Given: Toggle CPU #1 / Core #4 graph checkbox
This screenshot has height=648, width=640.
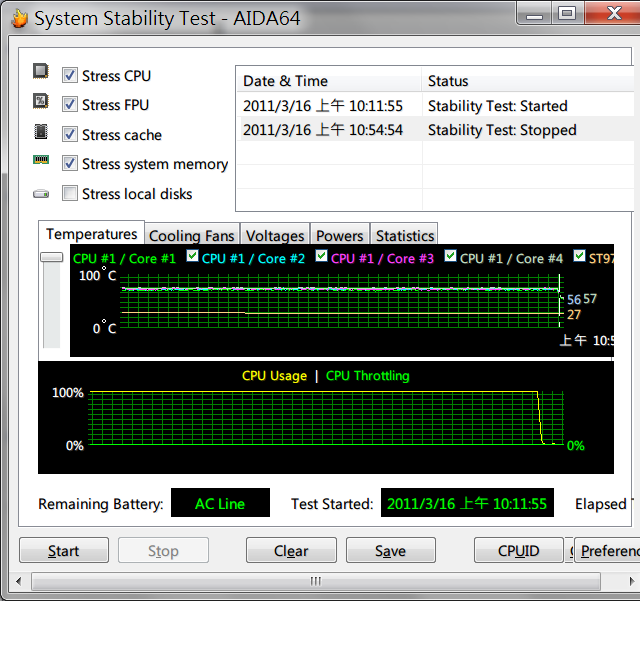Looking at the screenshot, I should tap(450, 256).
